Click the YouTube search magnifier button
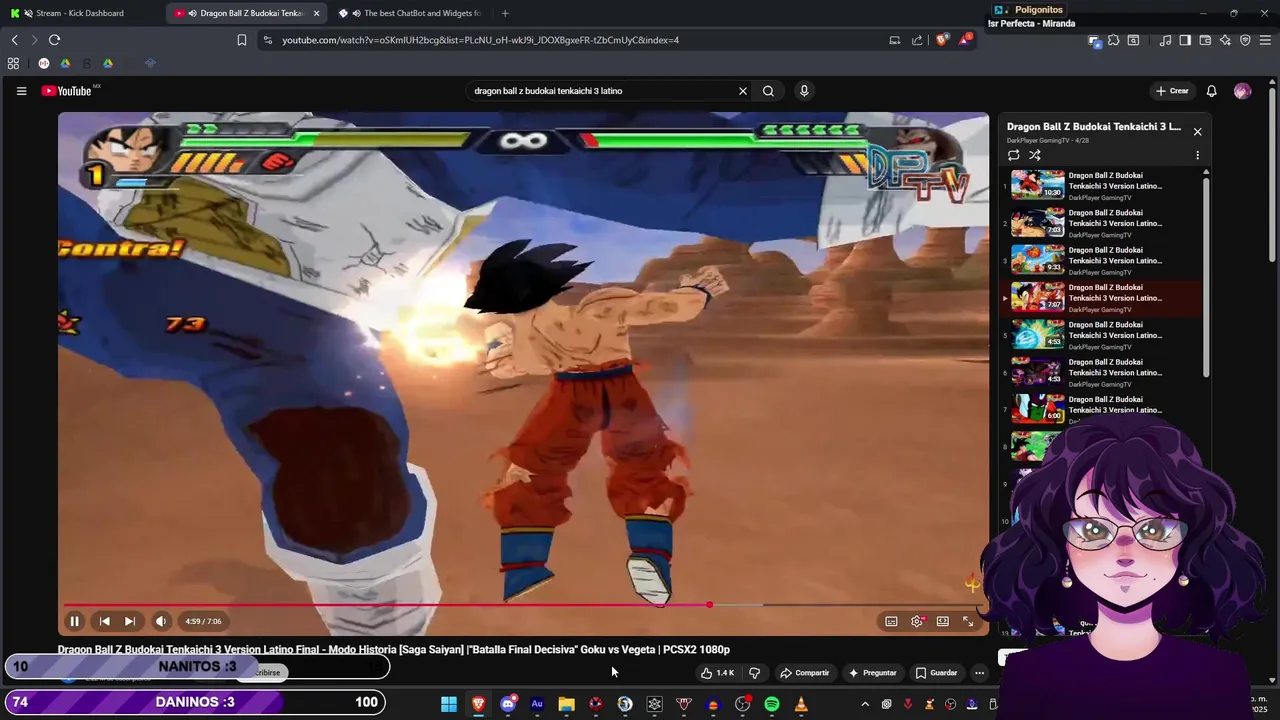The width and height of the screenshot is (1280, 720). coord(768,91)
